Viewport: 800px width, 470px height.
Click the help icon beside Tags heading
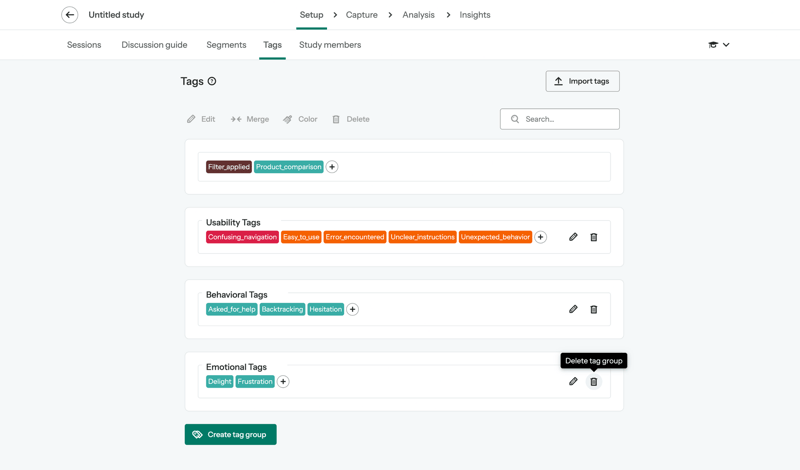[212, 81]
